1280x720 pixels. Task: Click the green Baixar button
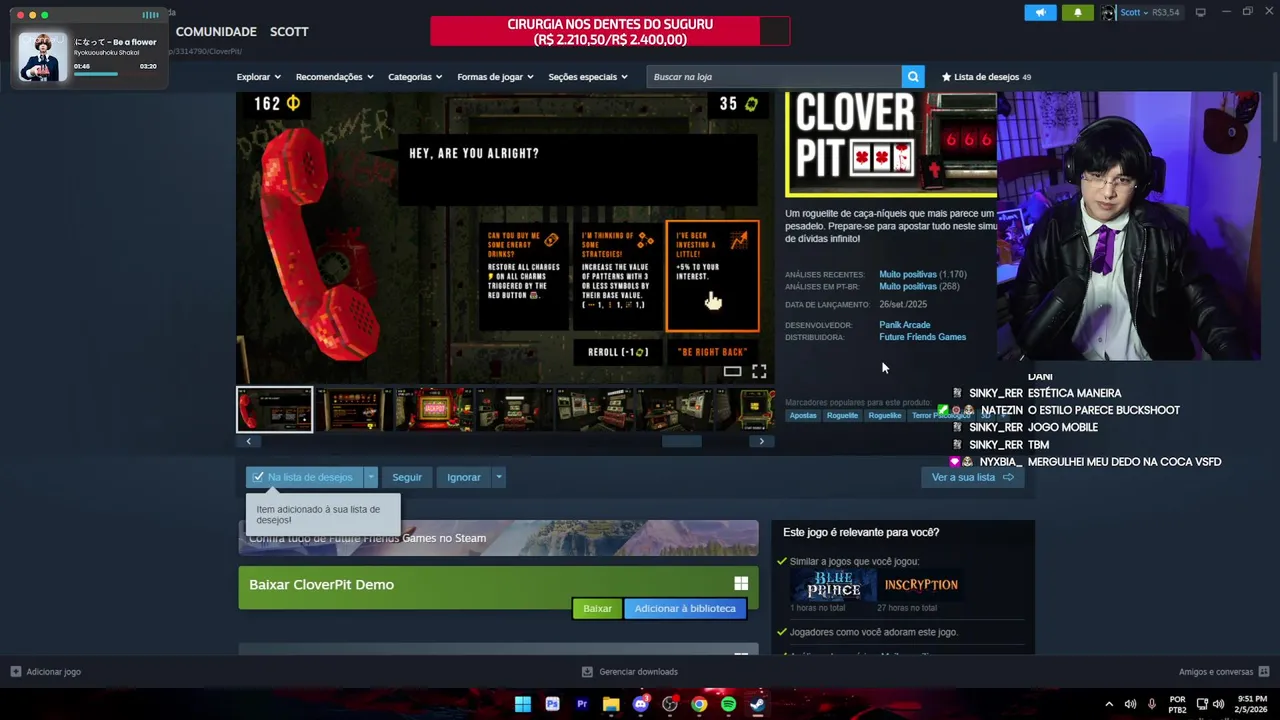(x=597, y=608)
